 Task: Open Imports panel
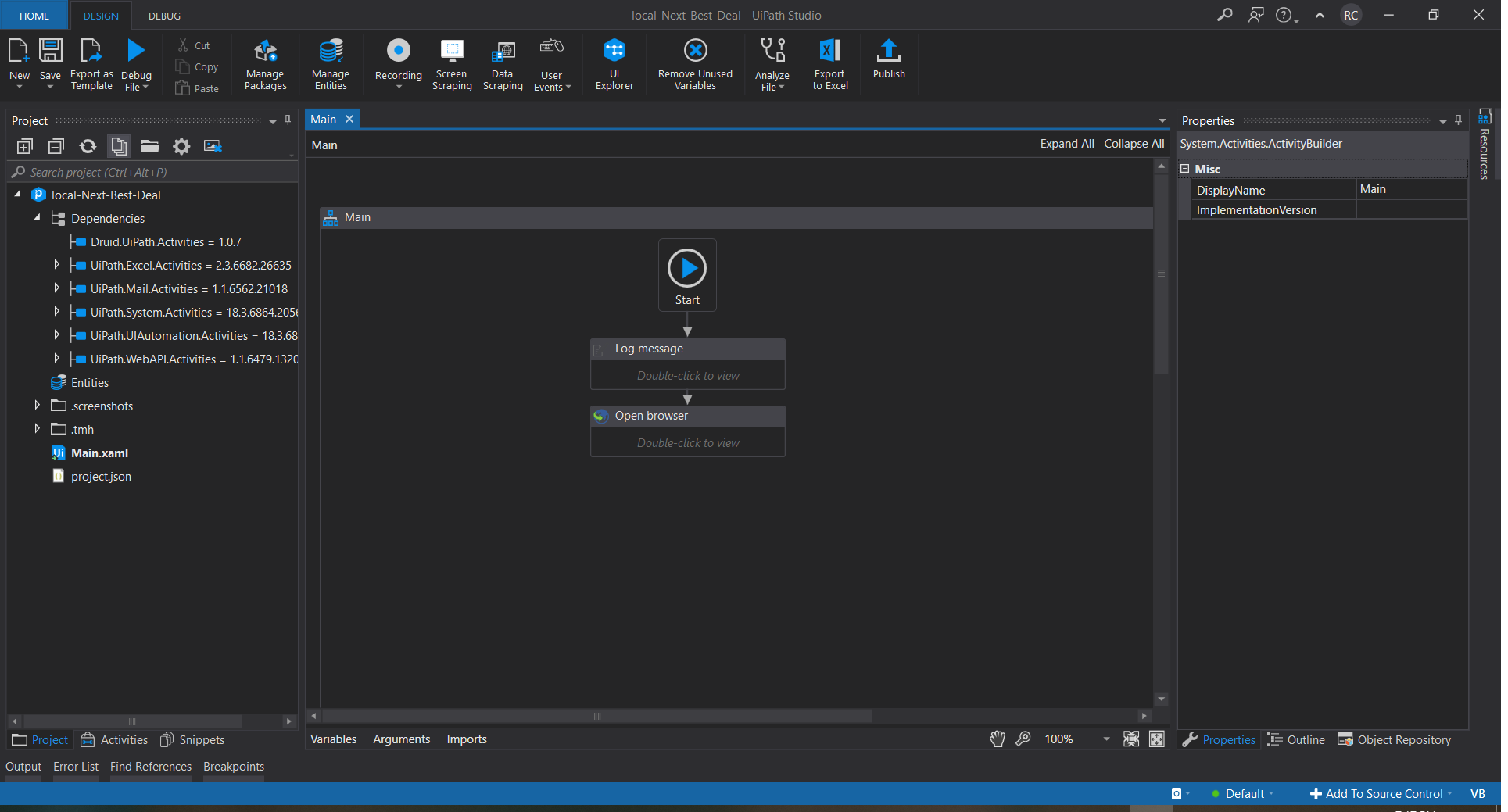point(467,739)
